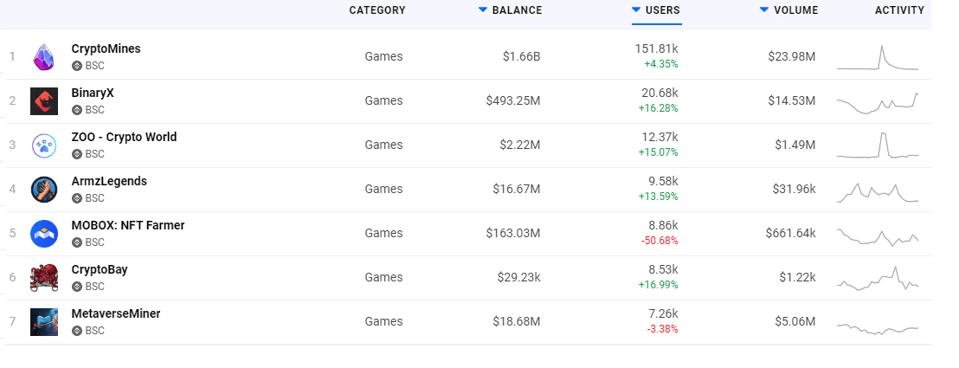The height and width of the screenshot is (368, 959).
Task: Open the MOBOX: NFT Farmer link
Action: tap(128, 226)
